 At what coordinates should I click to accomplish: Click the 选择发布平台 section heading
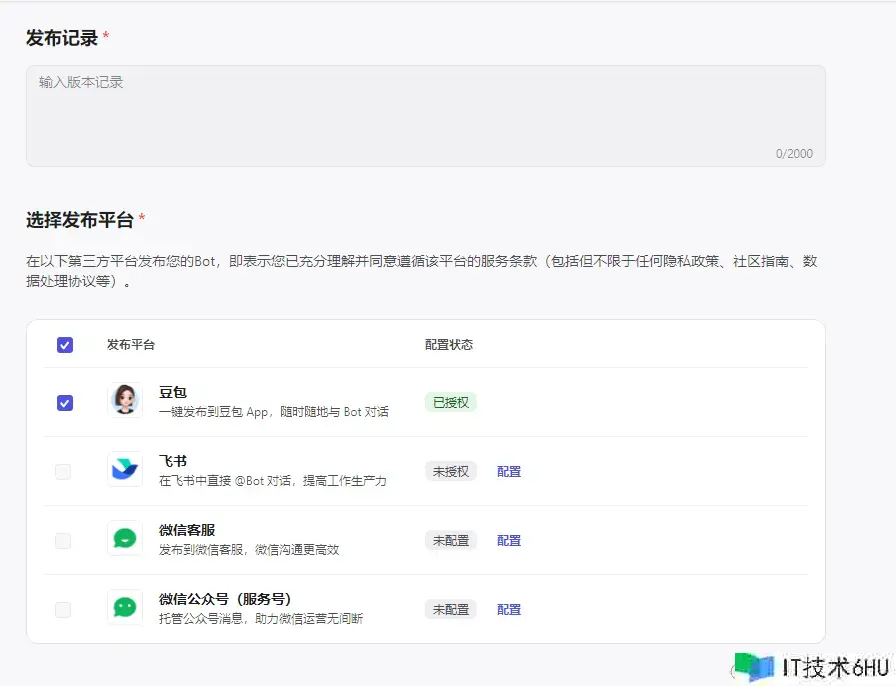(80, 220)
